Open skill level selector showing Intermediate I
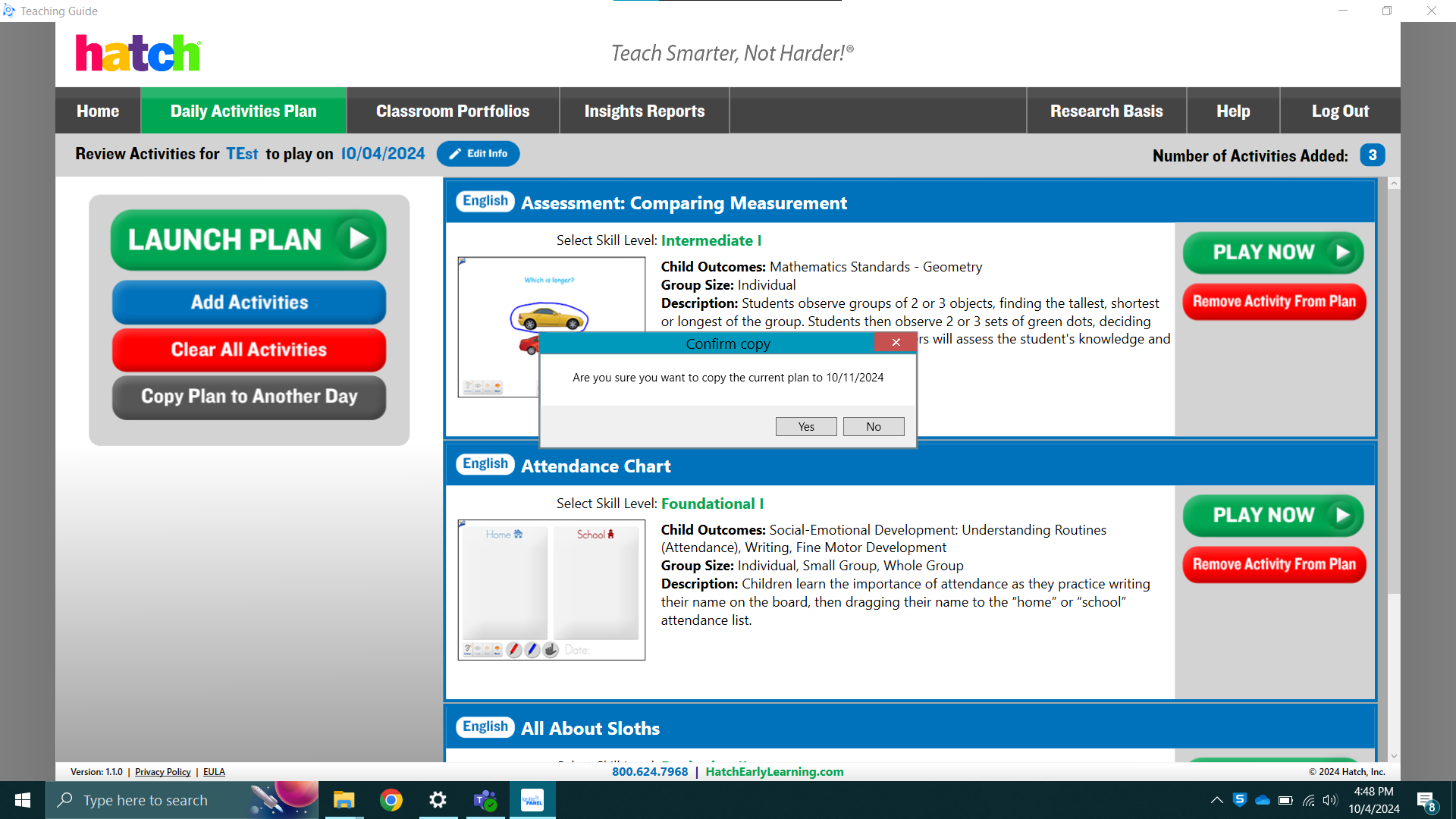Screen dimensions: 1456x819 [711, 240]
